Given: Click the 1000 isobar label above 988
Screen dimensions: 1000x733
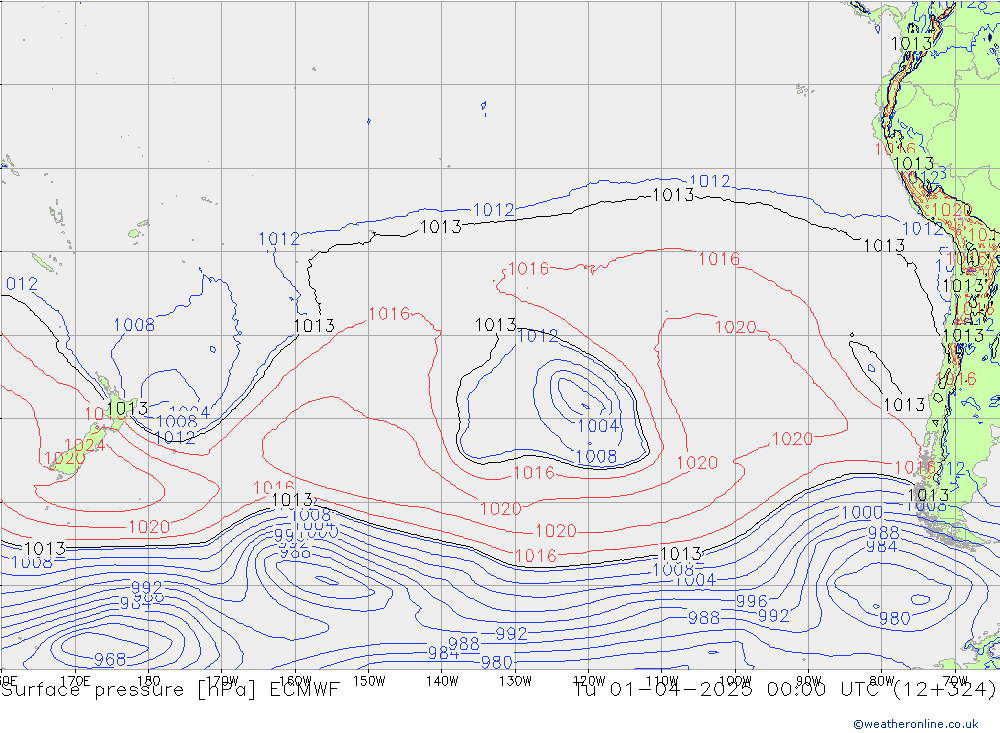Looking at the screenshot, I should point(862,513).
